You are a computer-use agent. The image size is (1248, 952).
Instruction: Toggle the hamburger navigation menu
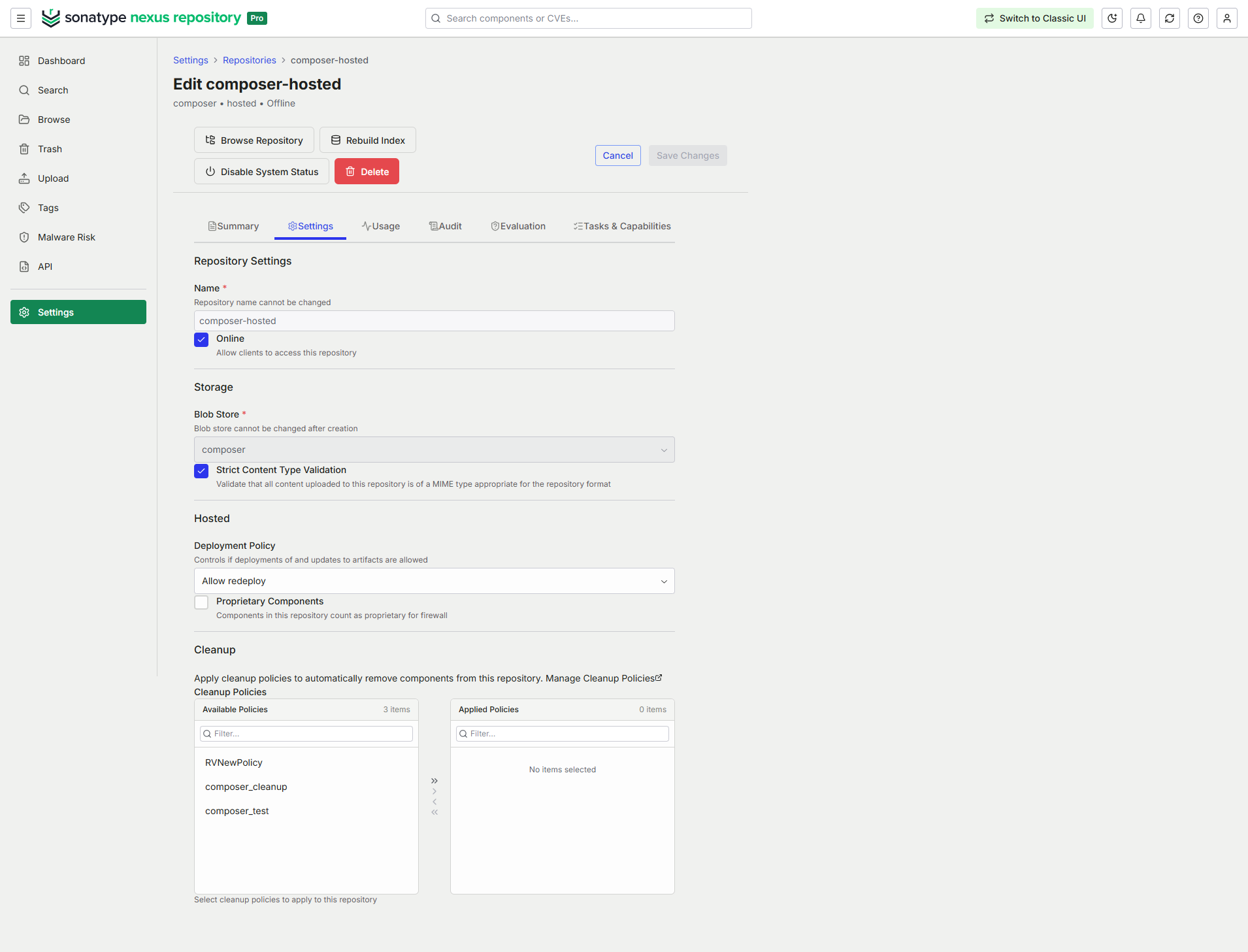point(21,18)
